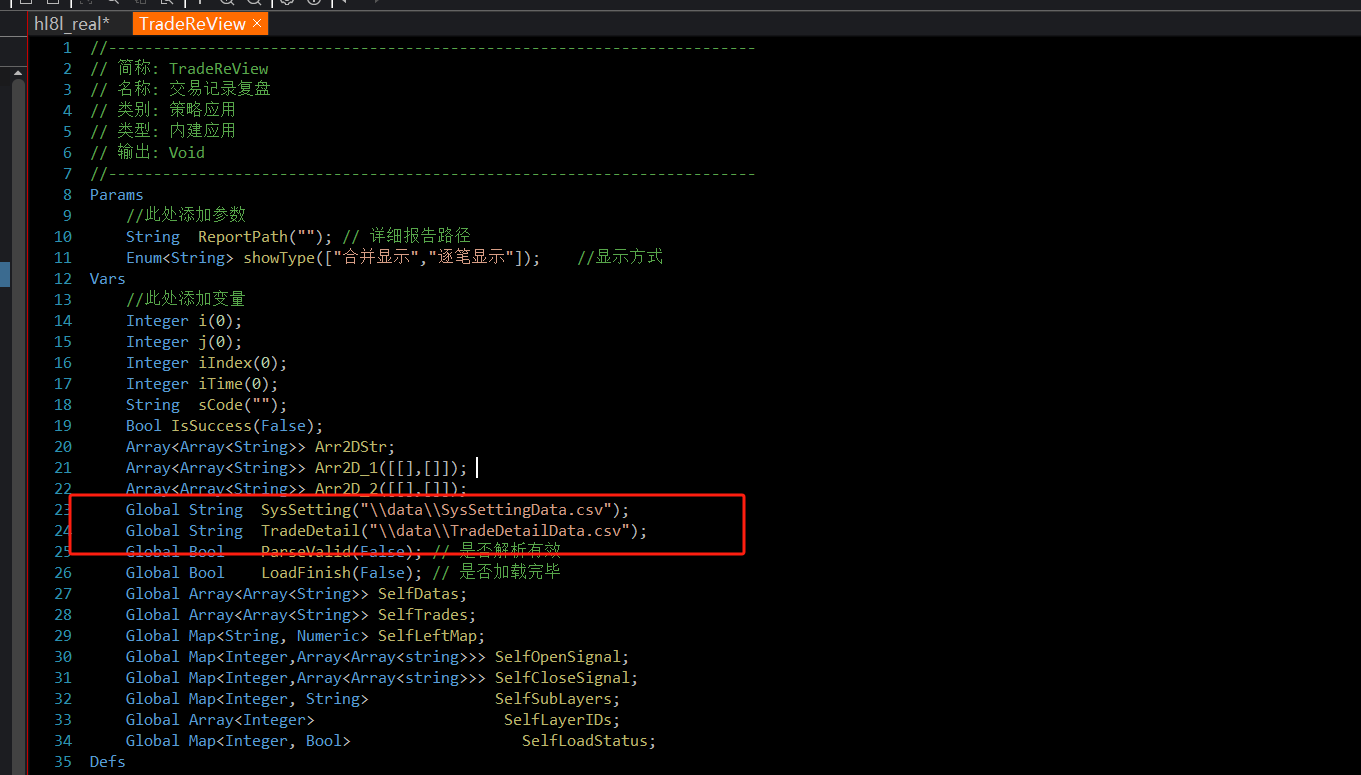Click 'LoadFinish(False);' in the code
This screenshot has width=1361, height=775.
click(x=342, y=573)
